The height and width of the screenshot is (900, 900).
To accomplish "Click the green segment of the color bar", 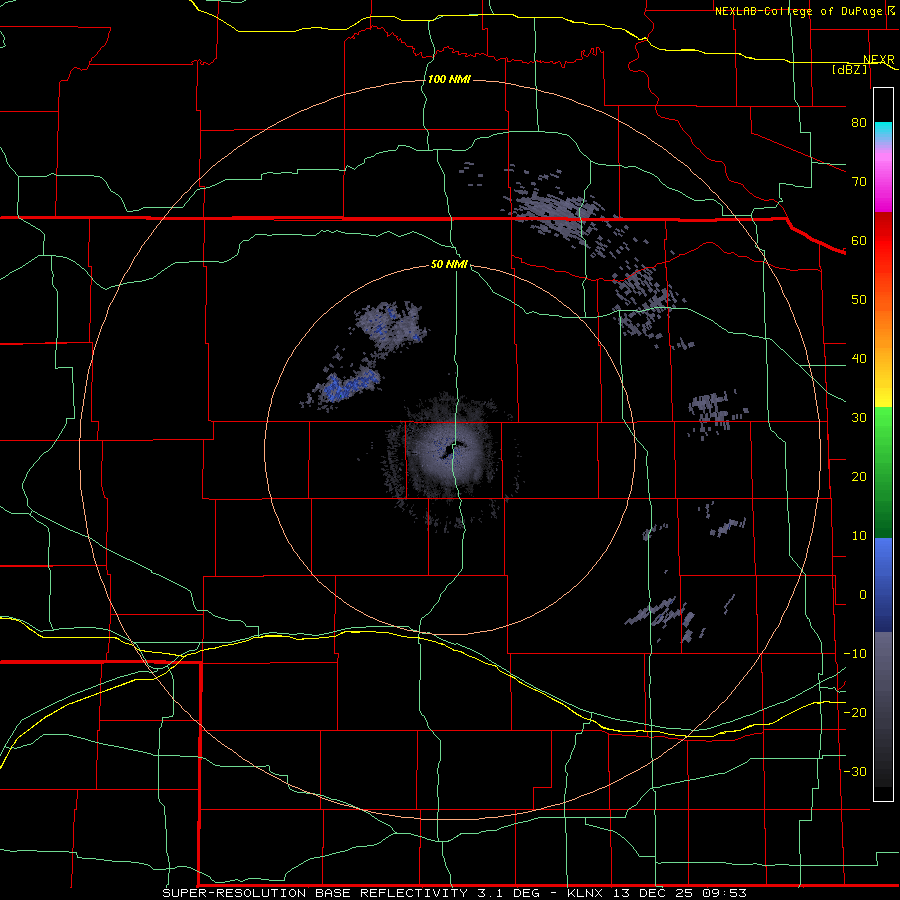I will [x=883, y=472].
